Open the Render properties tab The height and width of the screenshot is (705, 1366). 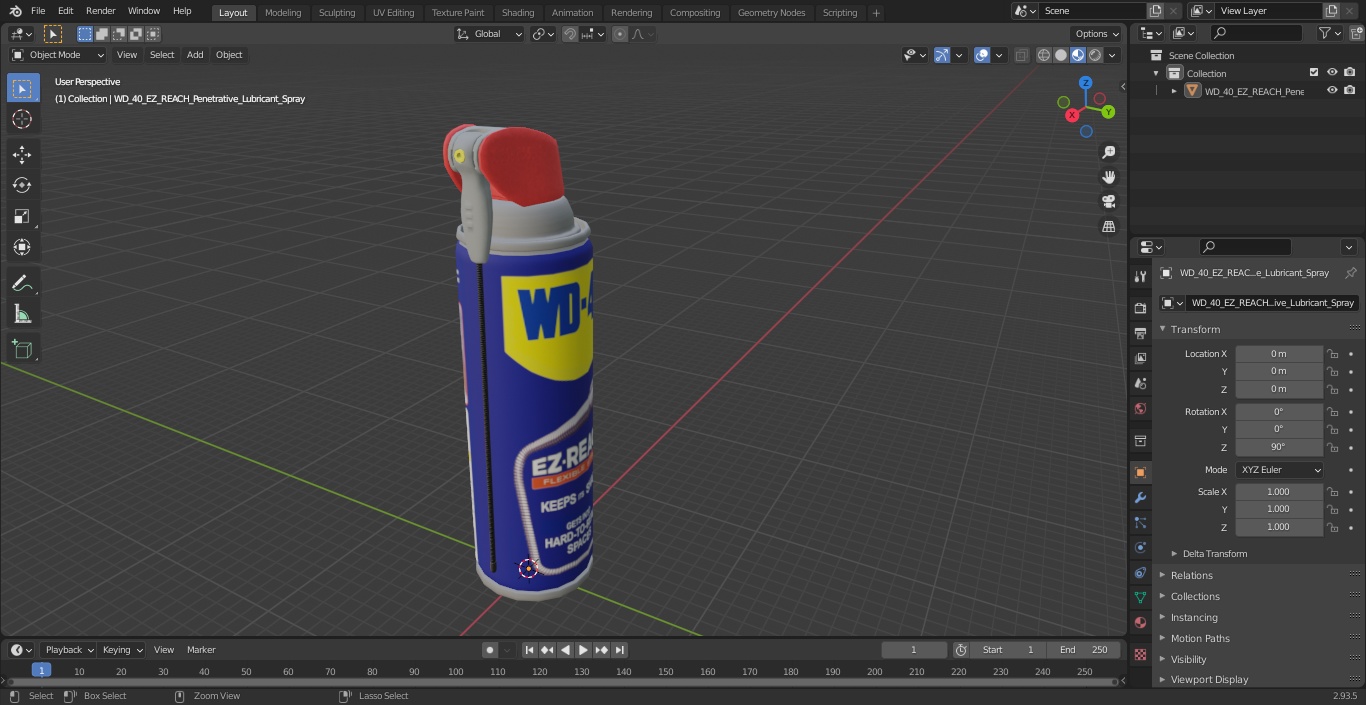click(1140, 308)
